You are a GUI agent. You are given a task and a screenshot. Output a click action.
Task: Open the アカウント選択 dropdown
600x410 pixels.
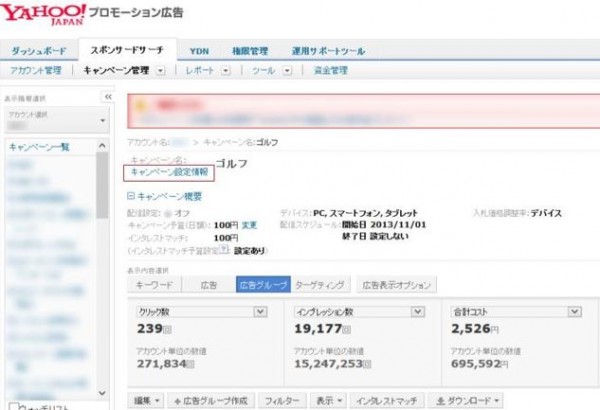(57, 120)
